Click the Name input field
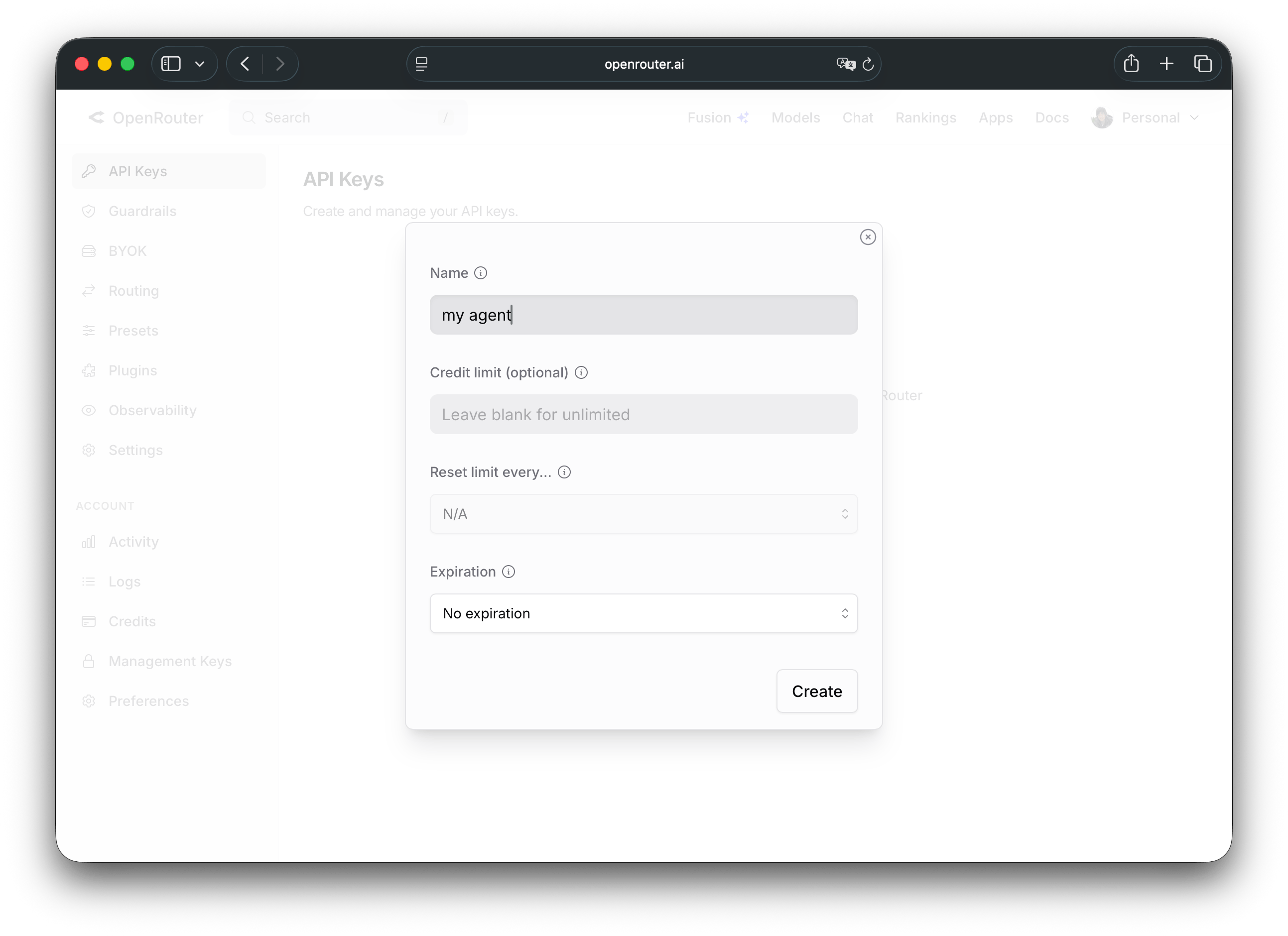The height and width of the screenshot is (936, 1288). point(643,315)
